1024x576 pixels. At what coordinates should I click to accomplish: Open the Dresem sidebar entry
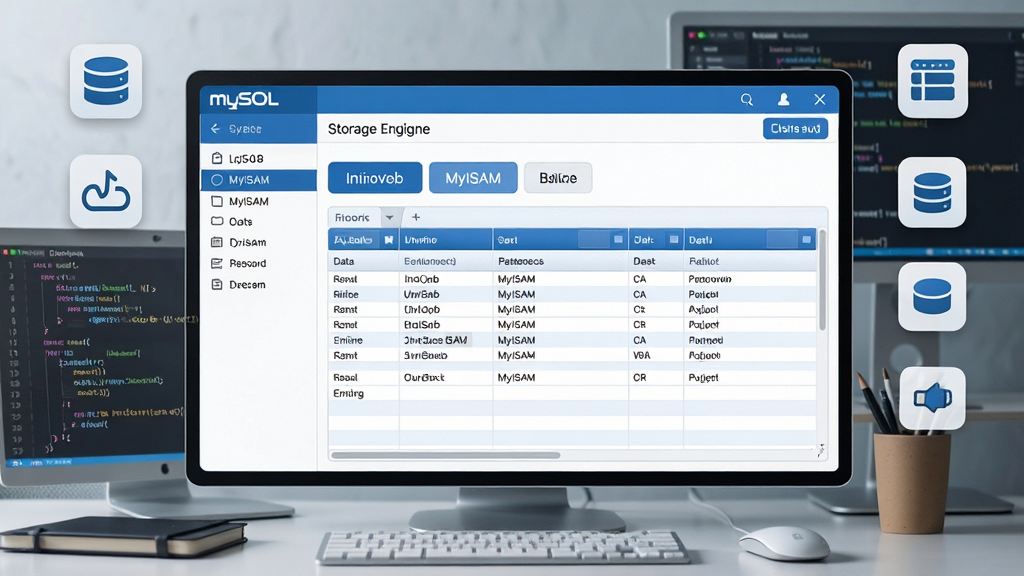point(259,285)
